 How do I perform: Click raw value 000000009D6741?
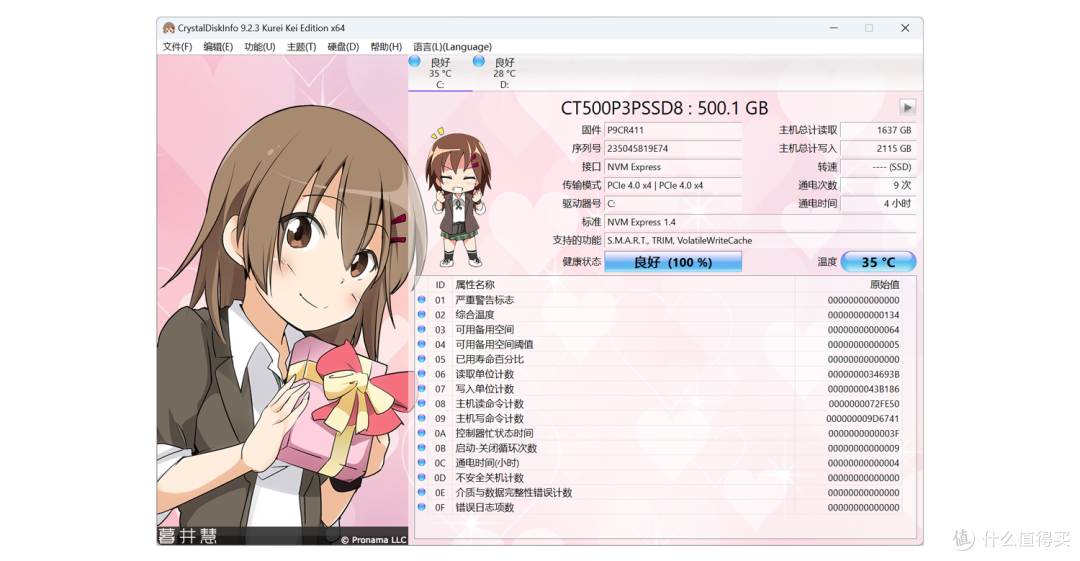[862, 418]
